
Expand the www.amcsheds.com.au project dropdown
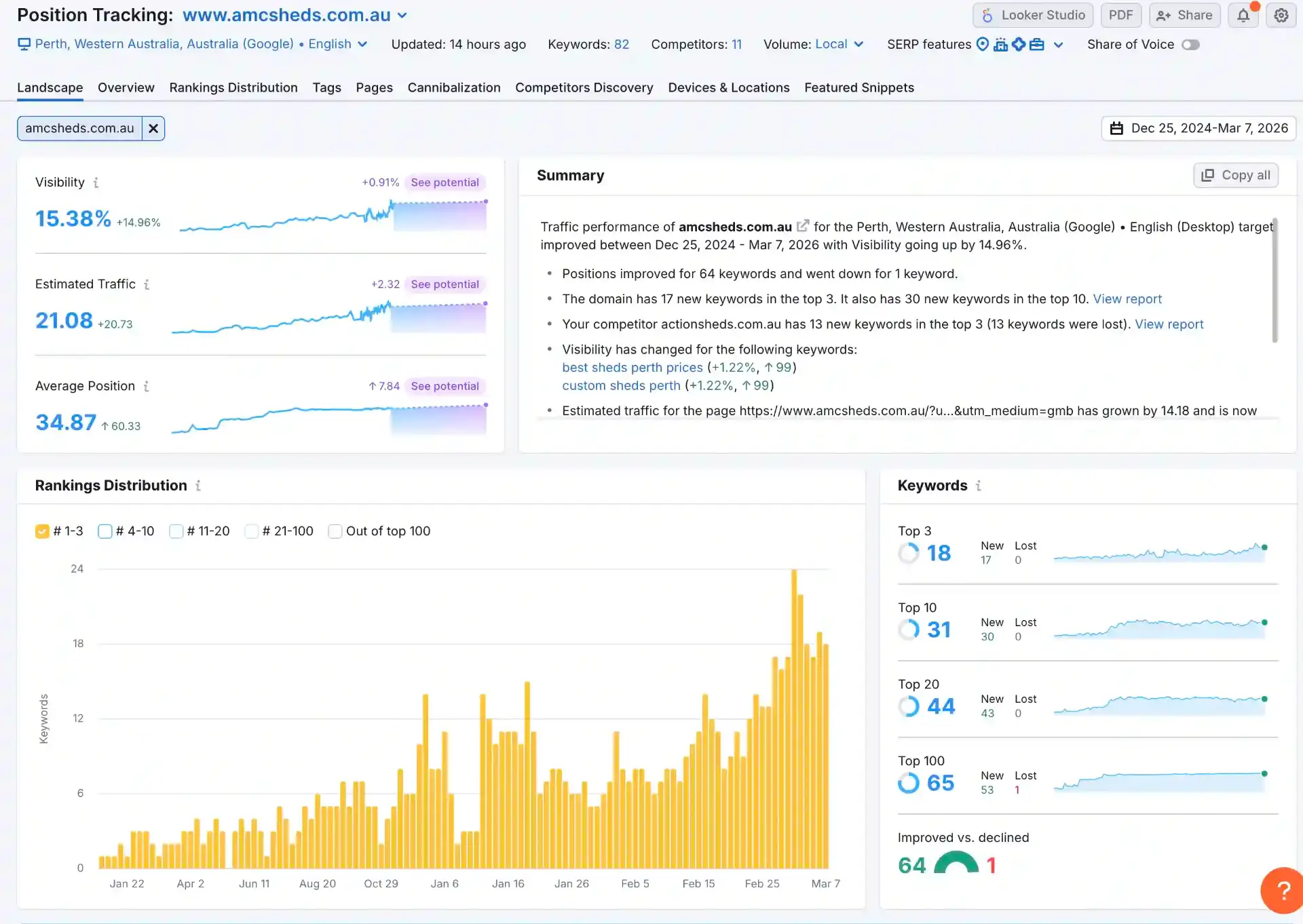(295, 15)
